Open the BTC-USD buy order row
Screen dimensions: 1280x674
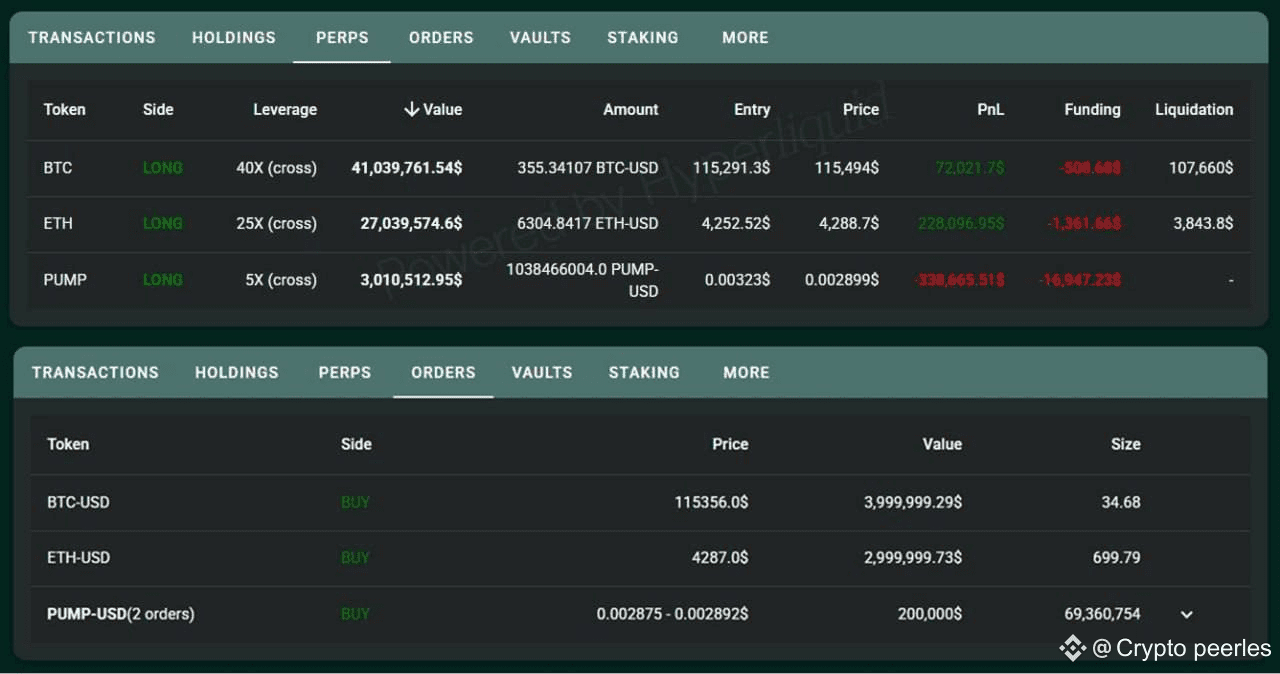(78, 502)
